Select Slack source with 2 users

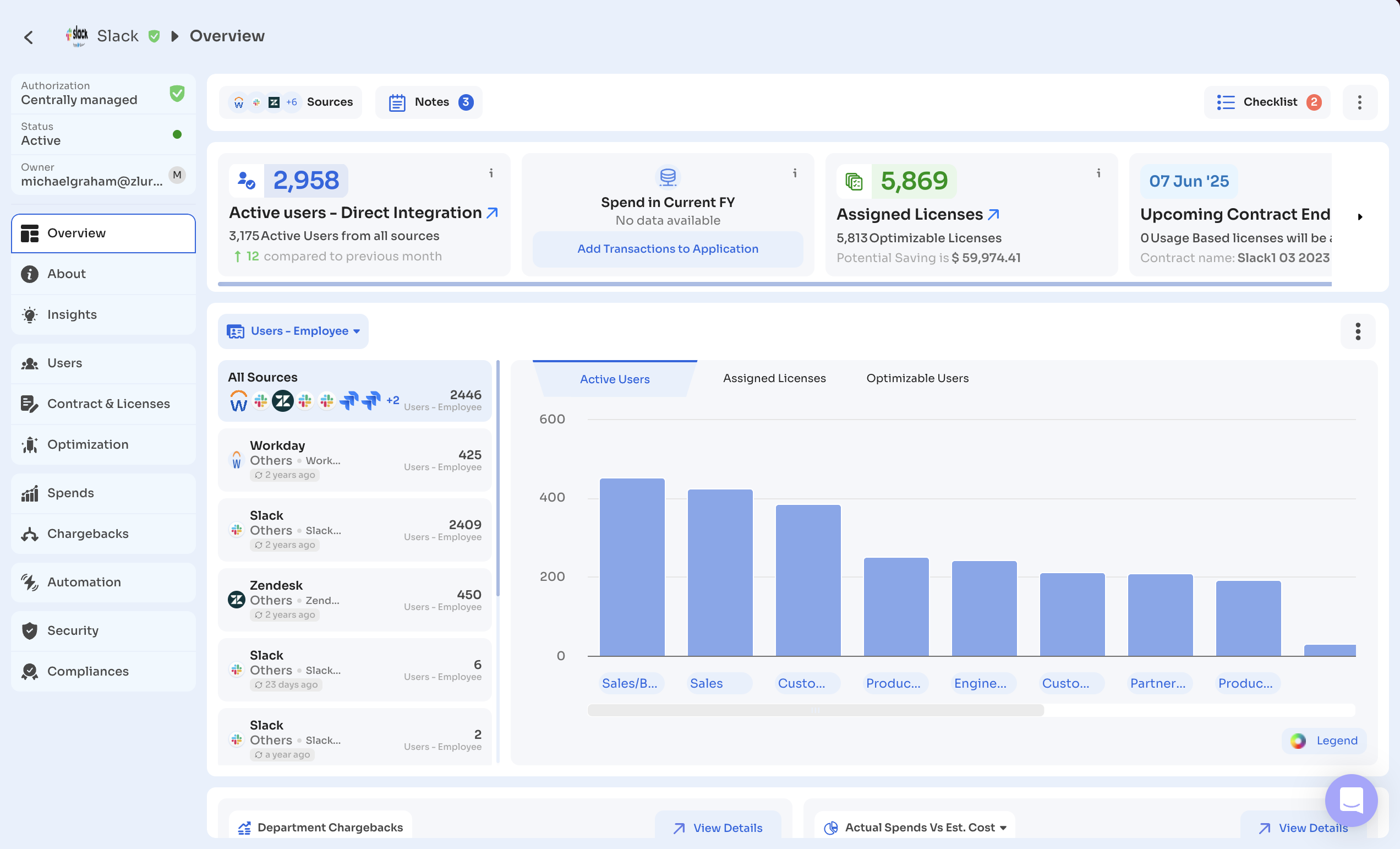pos(355,737)
